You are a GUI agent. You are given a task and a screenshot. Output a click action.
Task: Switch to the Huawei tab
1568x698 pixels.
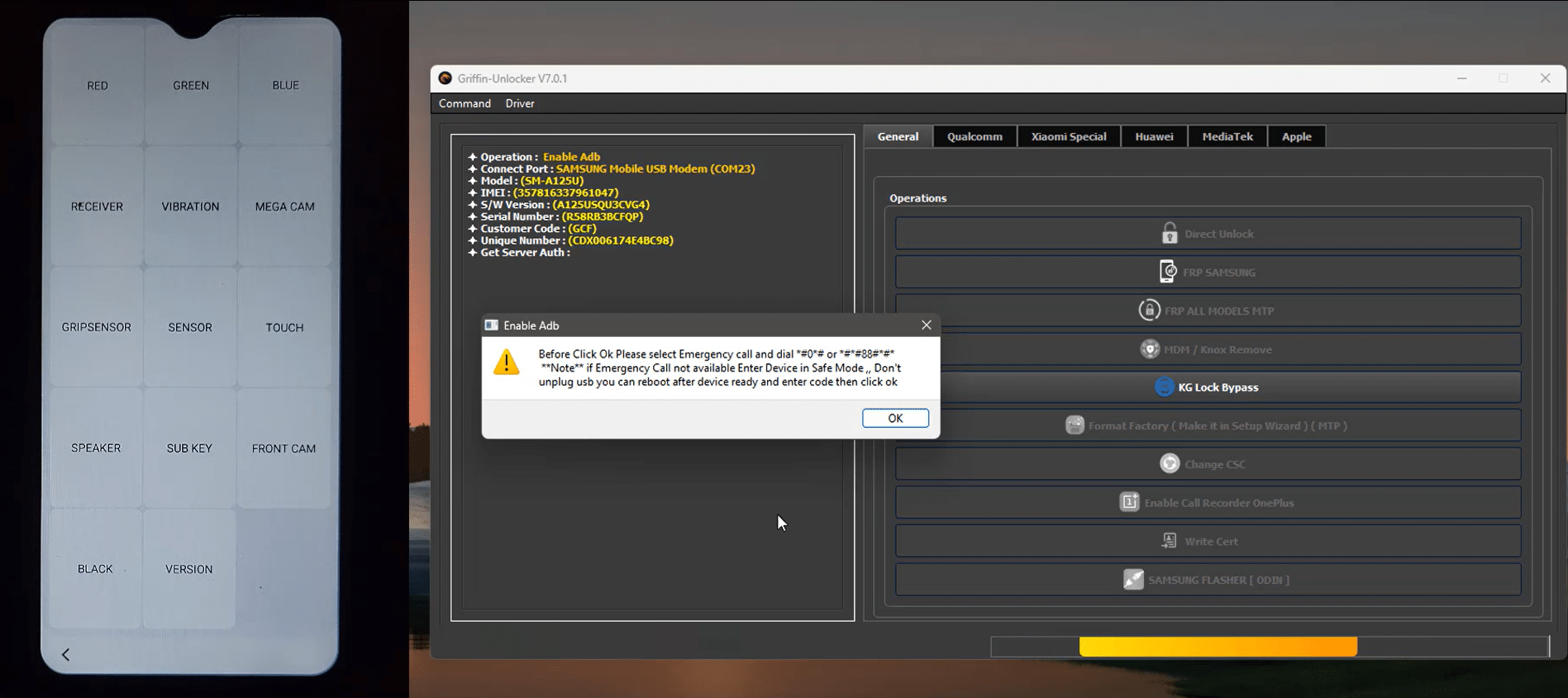(1154, 136)
